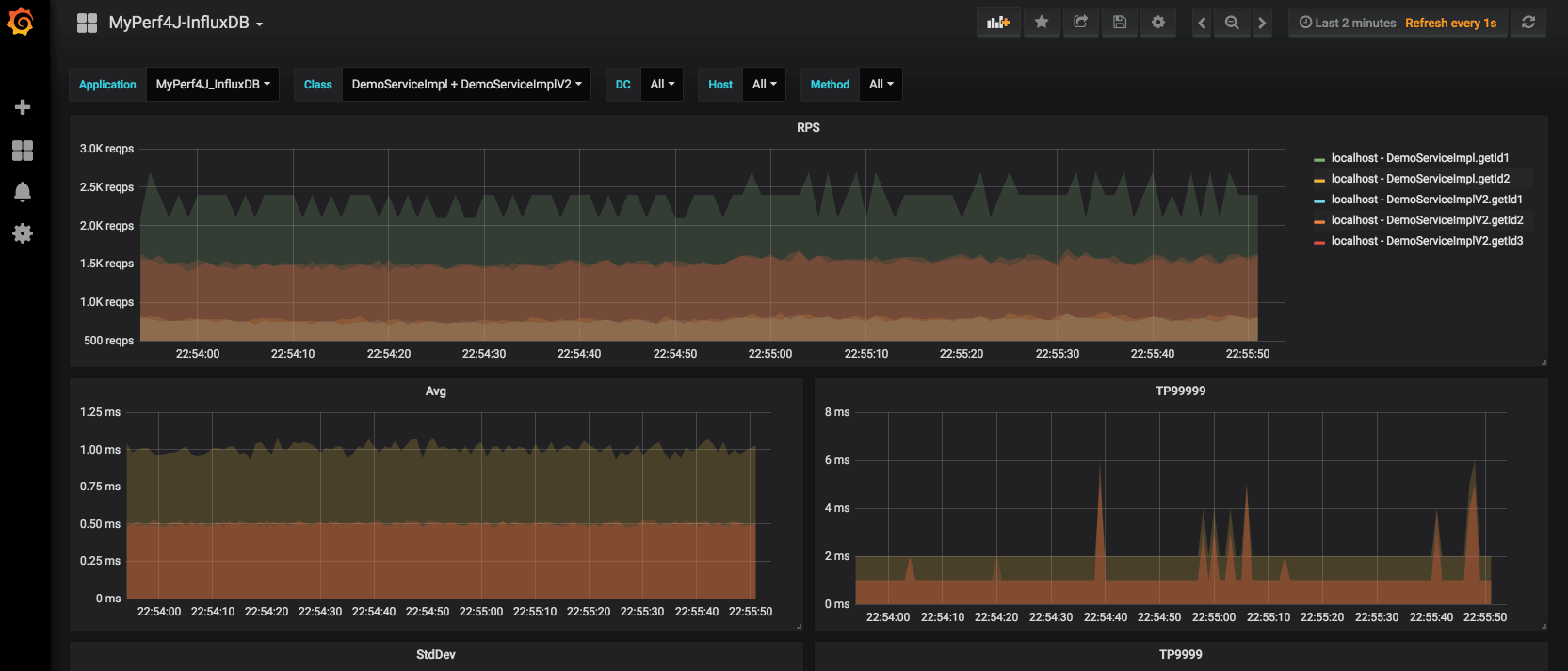Click the 22:55:00 tick on RPS chart
1568x671 pixels.
770,354
